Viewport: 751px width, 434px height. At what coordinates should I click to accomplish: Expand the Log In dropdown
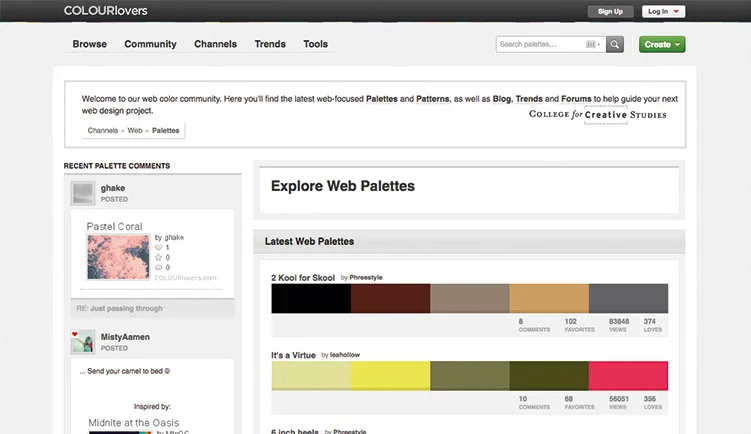click(663, 11)
